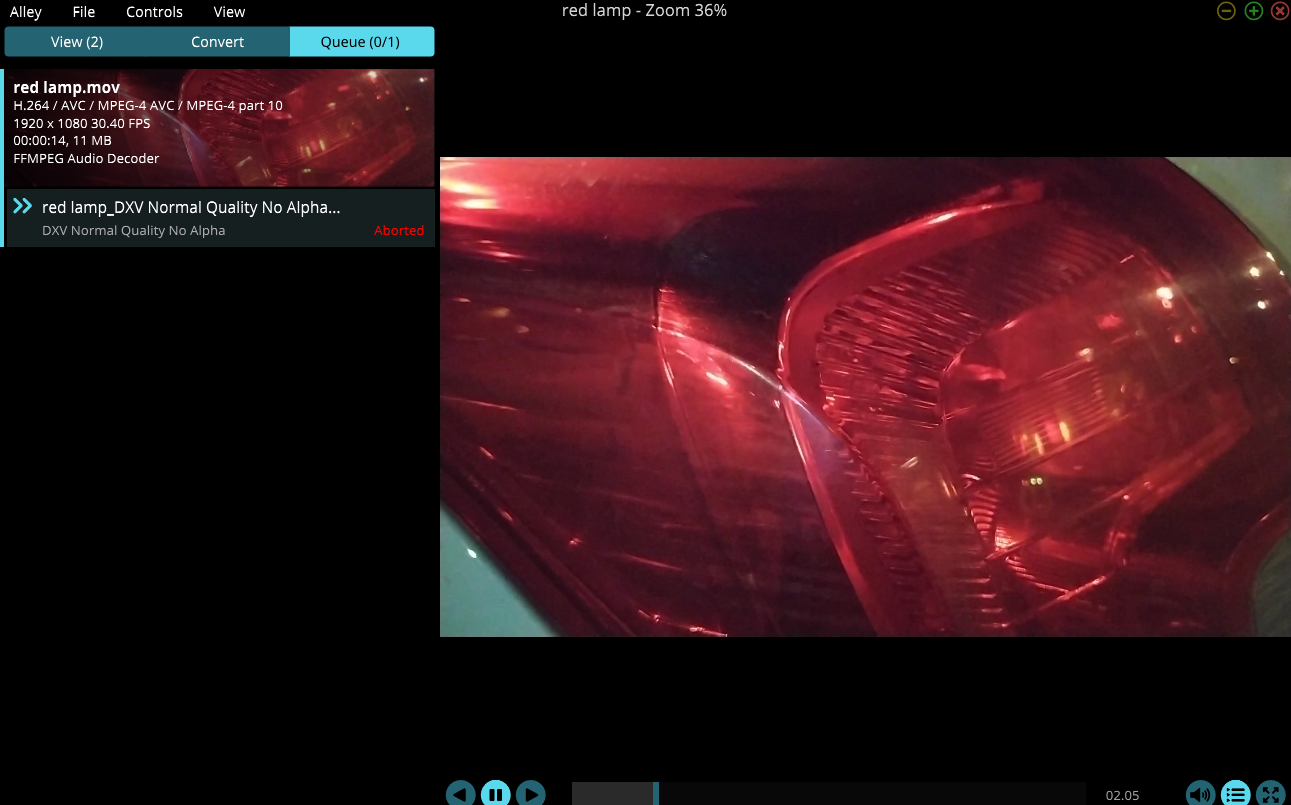Select the Queue (0/1) tab
This screenshot has height=805, width=1291.
(360, 42)
